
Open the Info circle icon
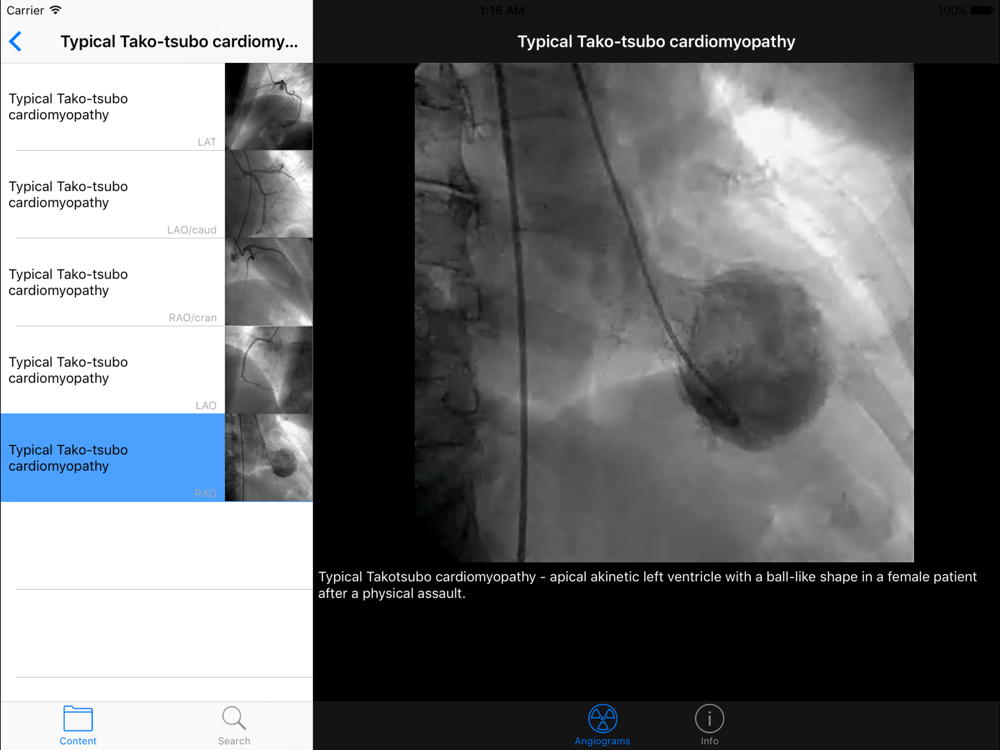(709, 719)
